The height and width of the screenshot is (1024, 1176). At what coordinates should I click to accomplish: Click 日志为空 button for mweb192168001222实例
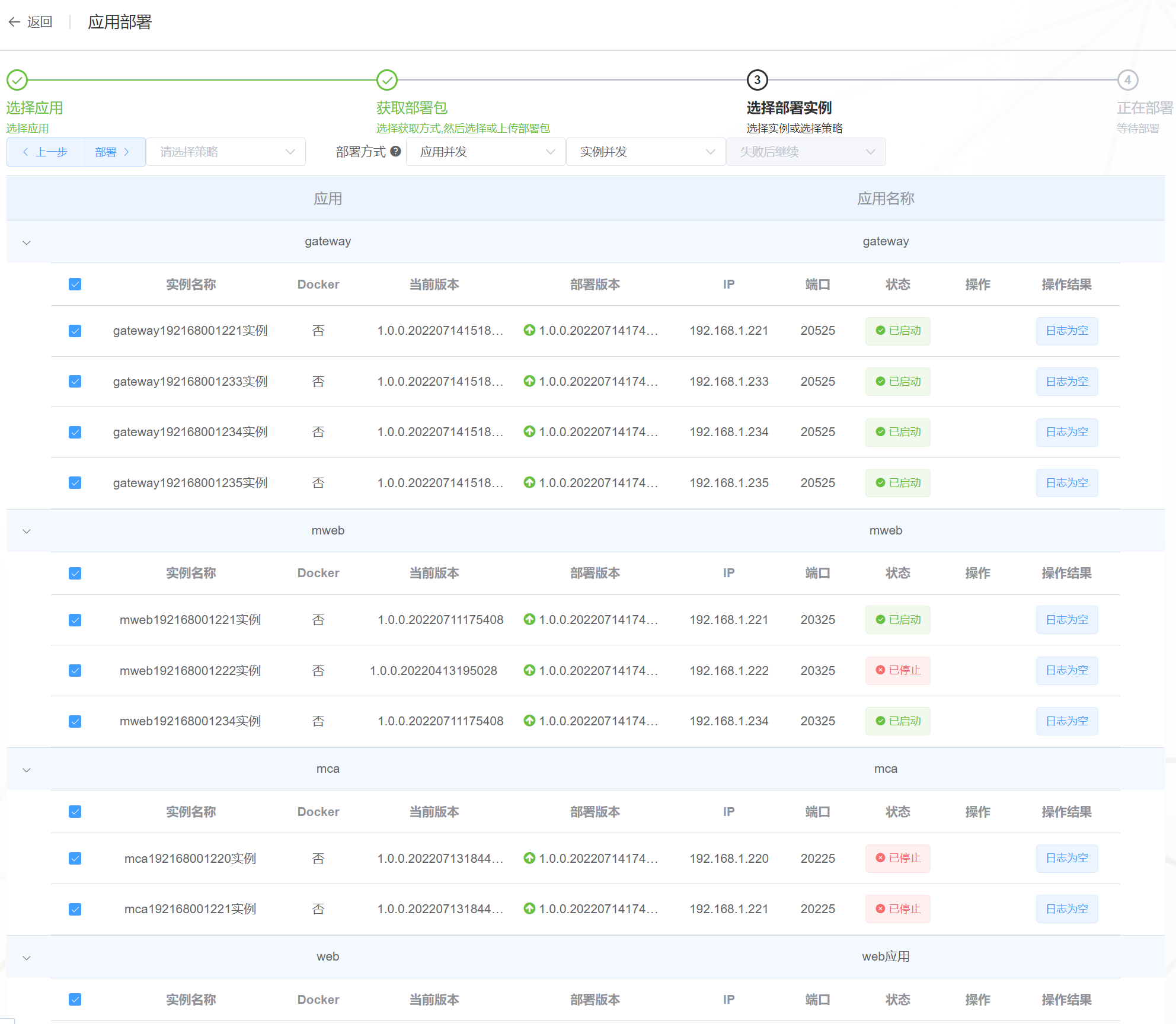(x=1066, y=670)
